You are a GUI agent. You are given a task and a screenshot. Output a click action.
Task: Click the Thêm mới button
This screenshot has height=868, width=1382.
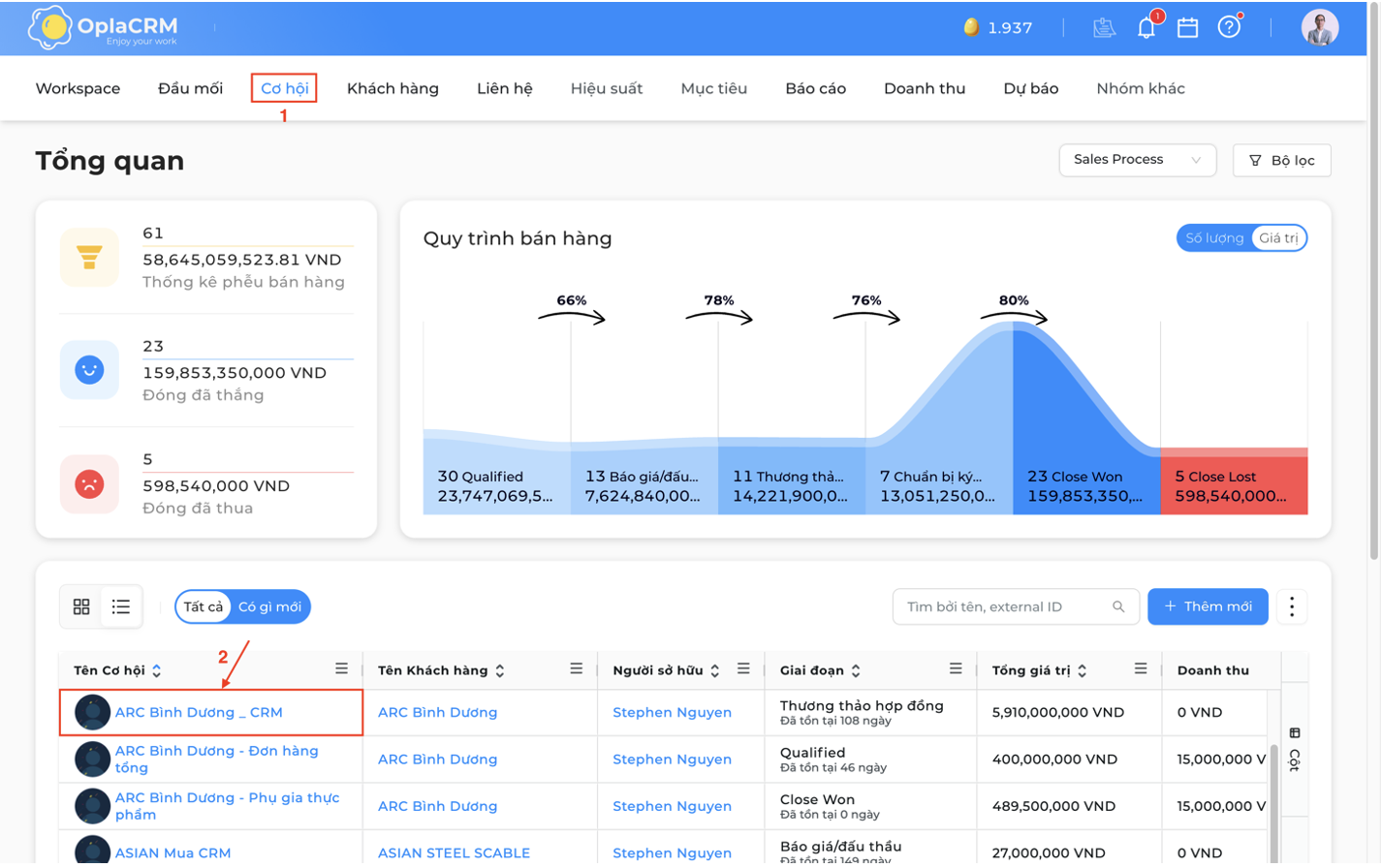click(1208, 606)
